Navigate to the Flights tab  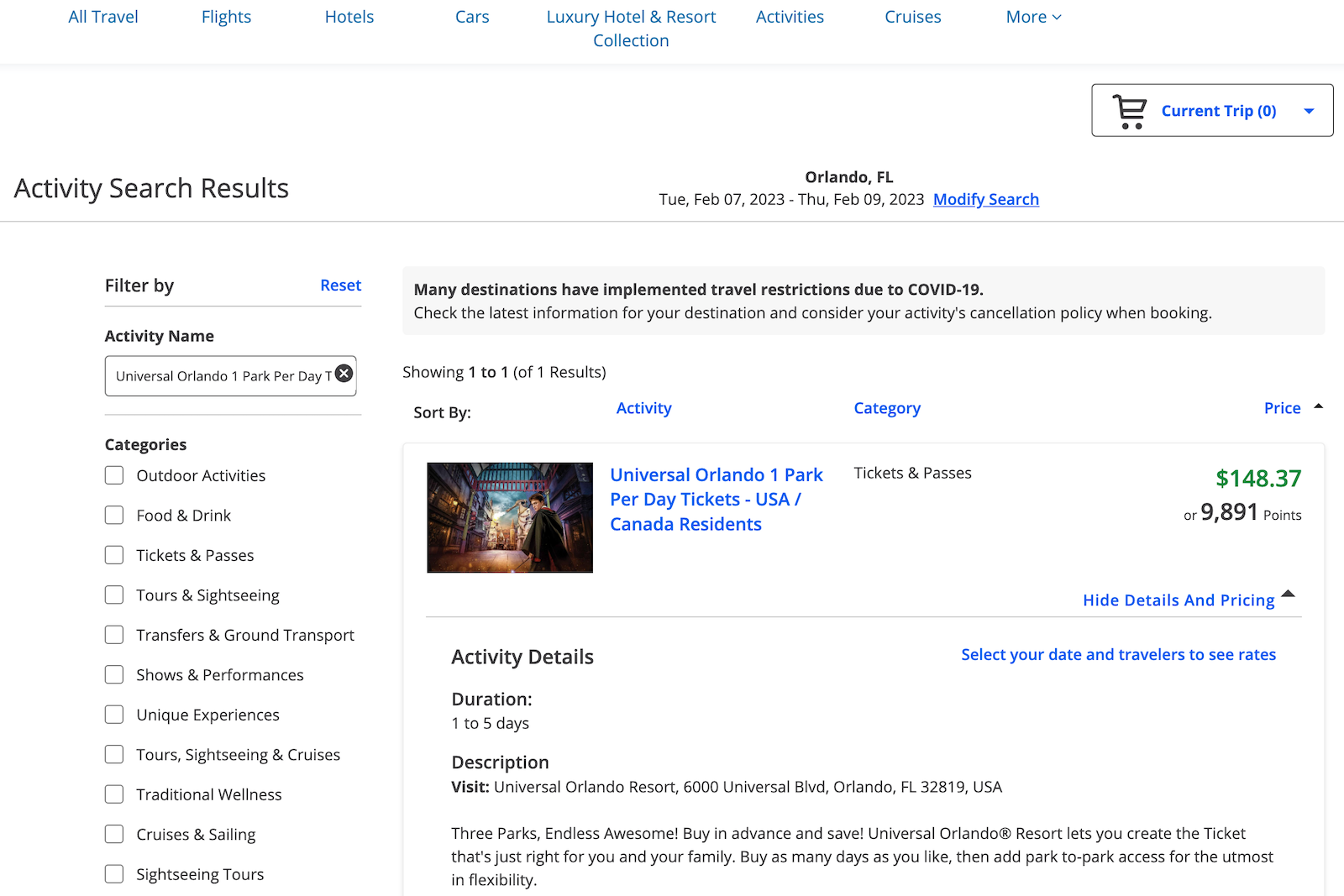[x=225, y=16]
